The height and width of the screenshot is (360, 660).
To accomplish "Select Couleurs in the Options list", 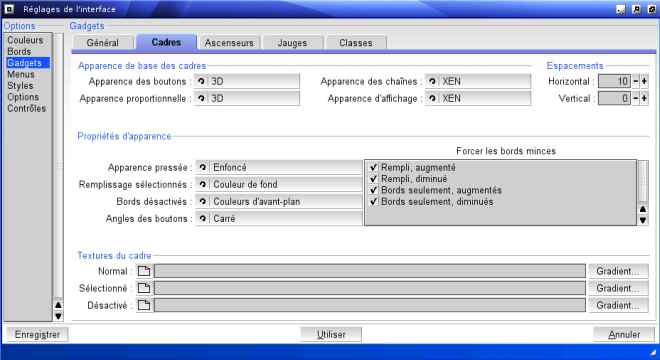I will point(28,40).
